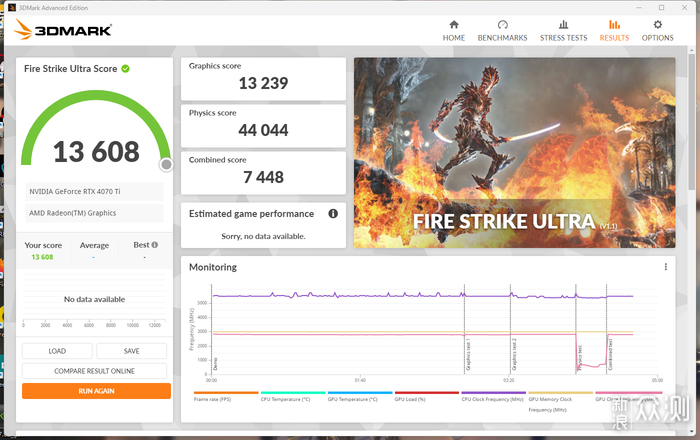Go to the HOME tab
700x440 pixels.
(454, 31)
